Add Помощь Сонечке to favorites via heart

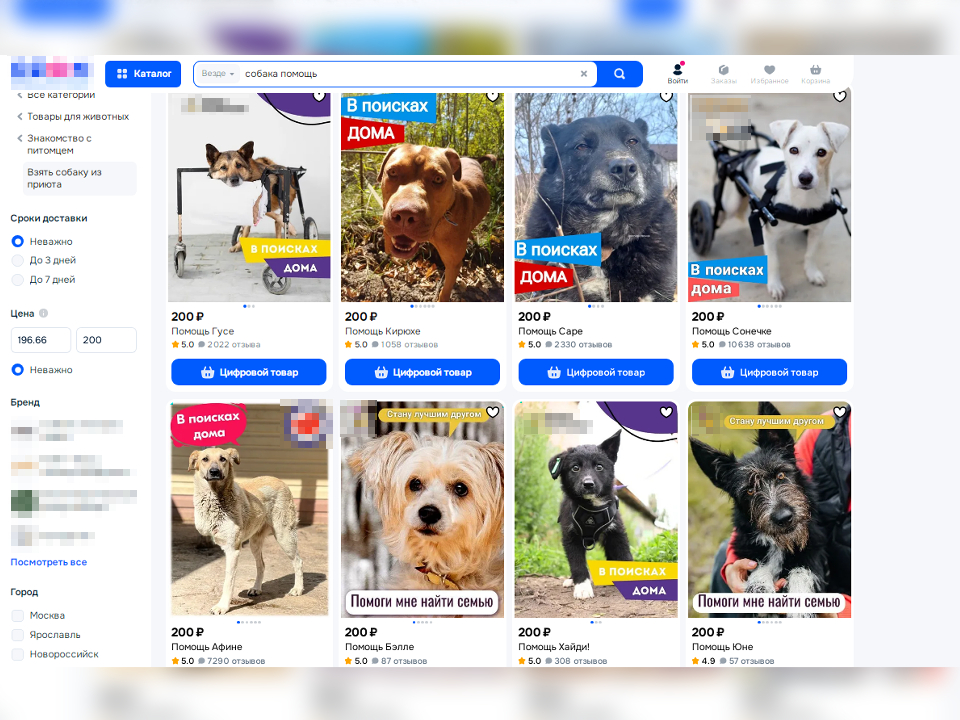(840, 96)
